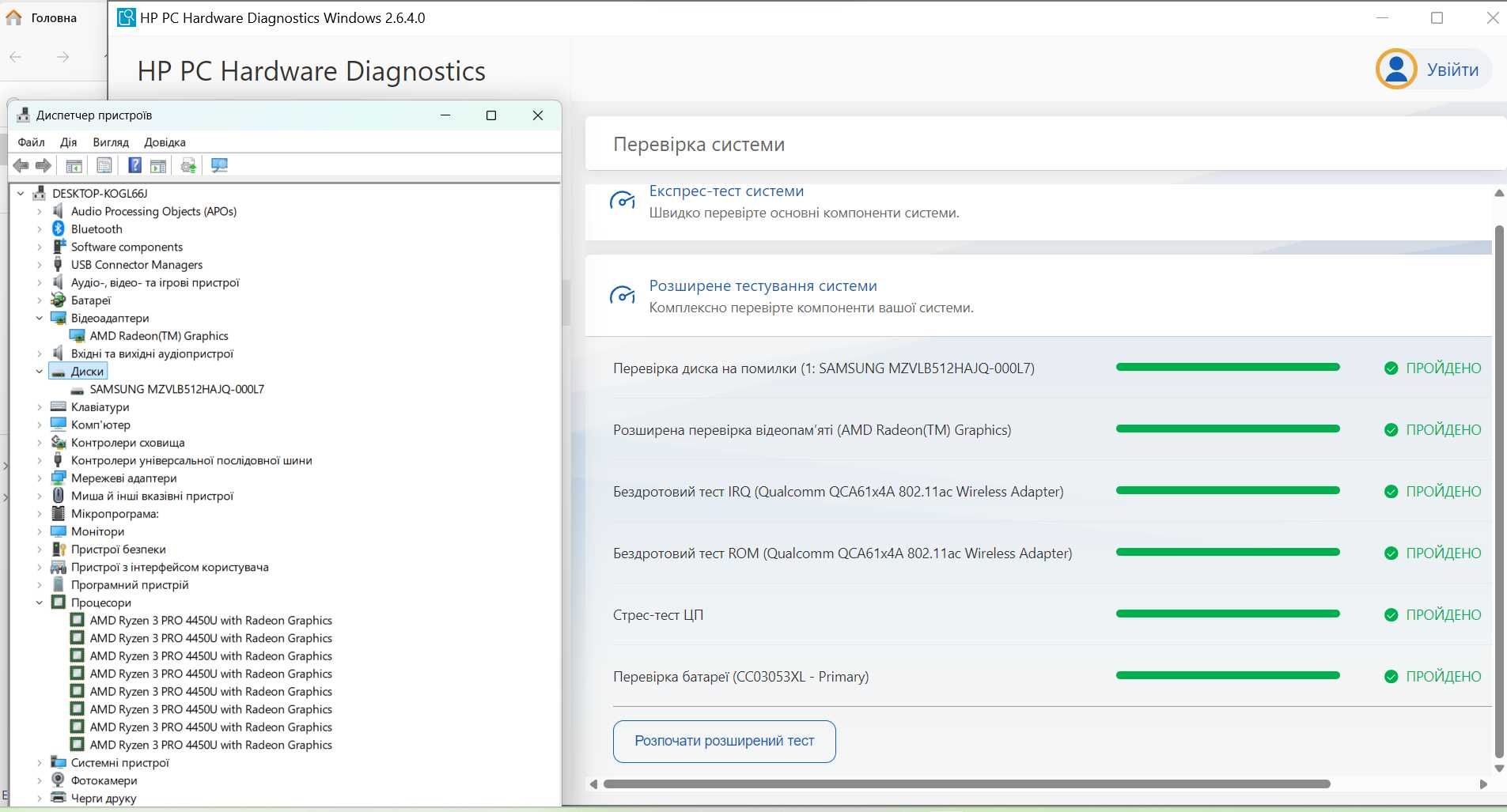Click the forward arrow in Device Manager toolbar
This screenshot has height=812, width=1507.
tap(44, 165)
